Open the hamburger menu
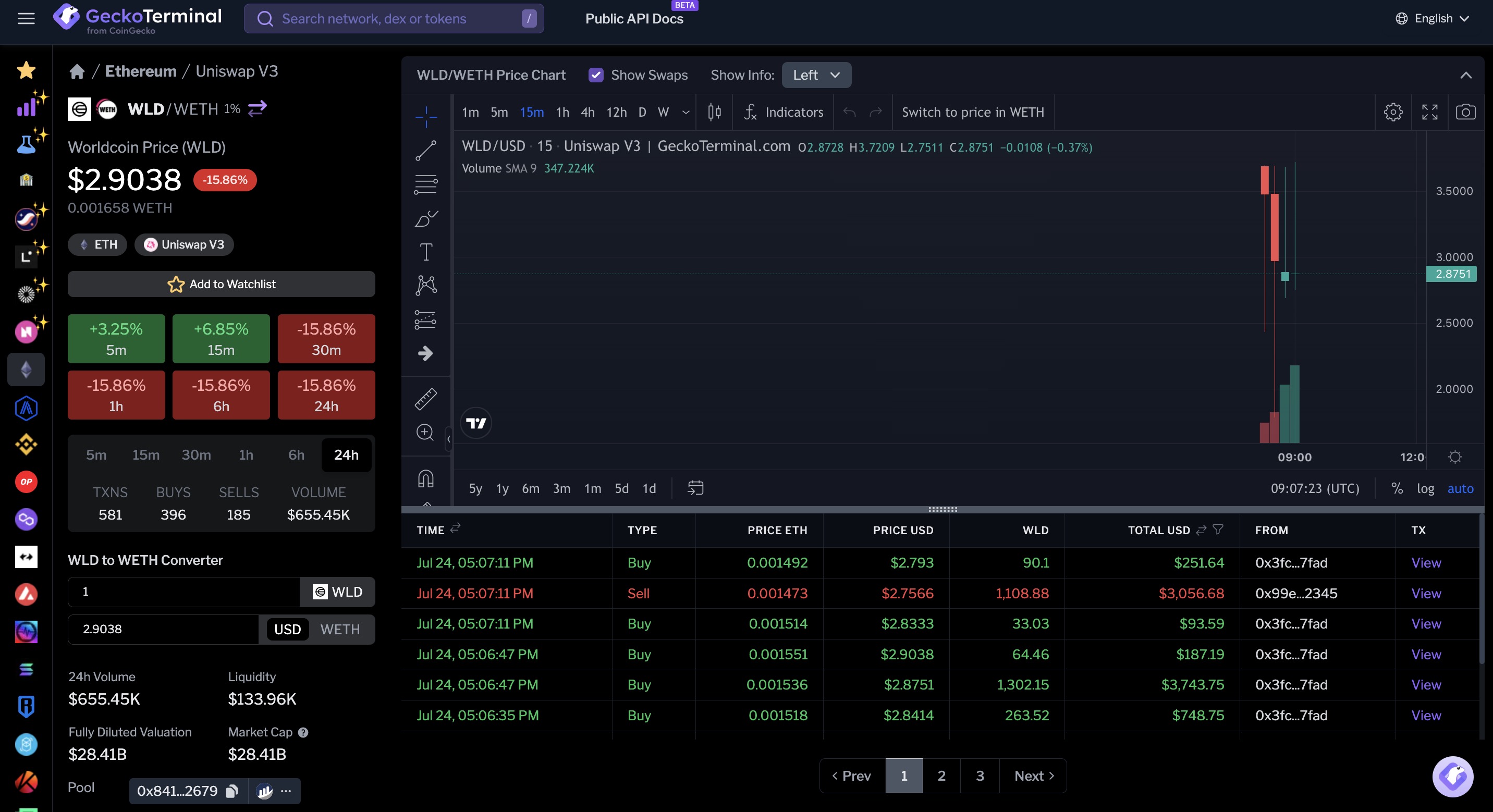Screen dimensions: 1493x812 (26, 19)
